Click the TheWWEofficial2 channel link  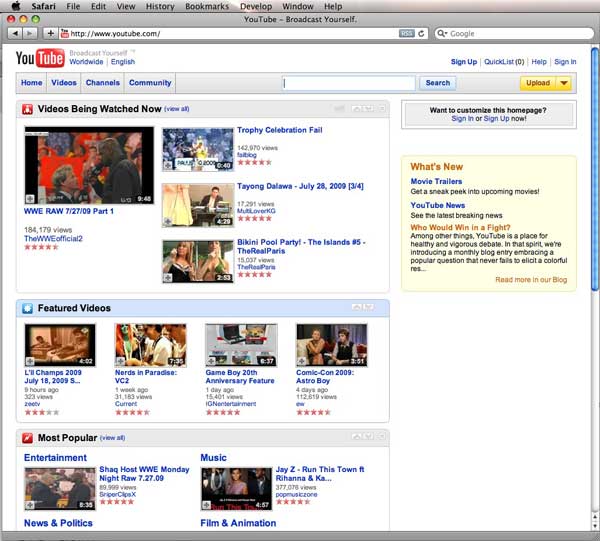coord(53,238)
